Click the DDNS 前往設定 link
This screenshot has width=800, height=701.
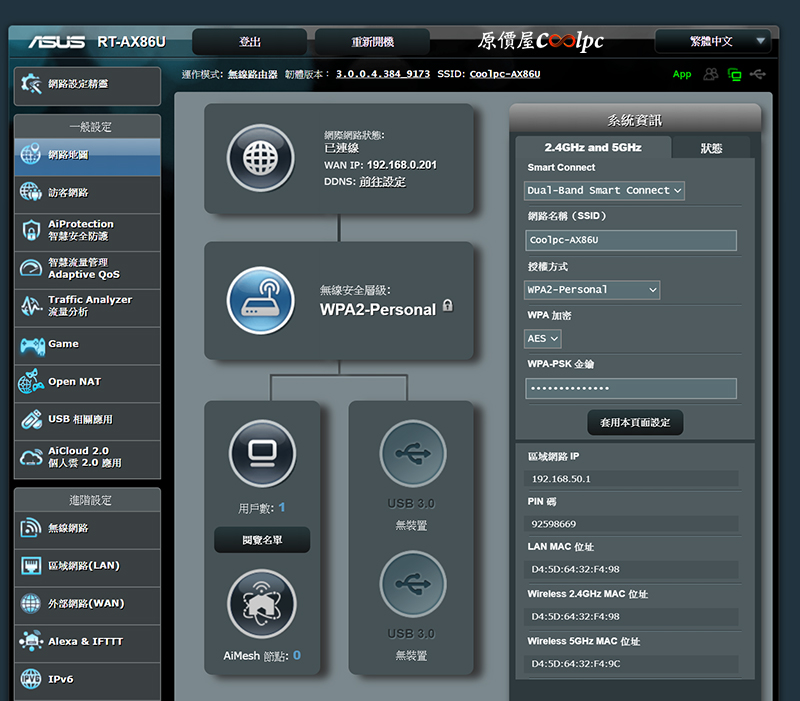[382, 182]
